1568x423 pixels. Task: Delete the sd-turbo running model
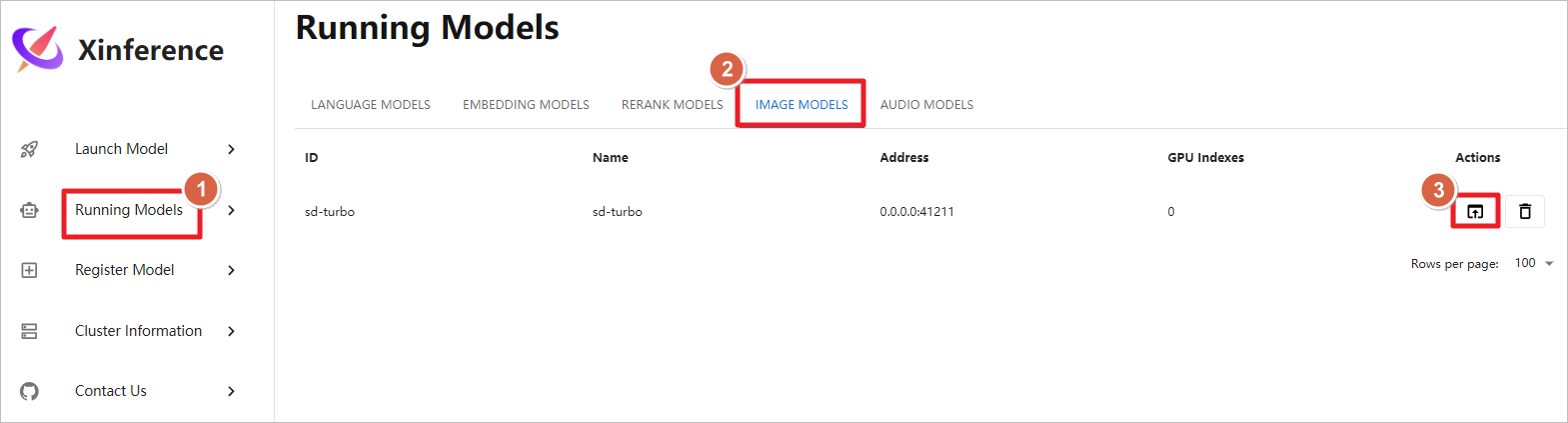(x=1525, y=212)
